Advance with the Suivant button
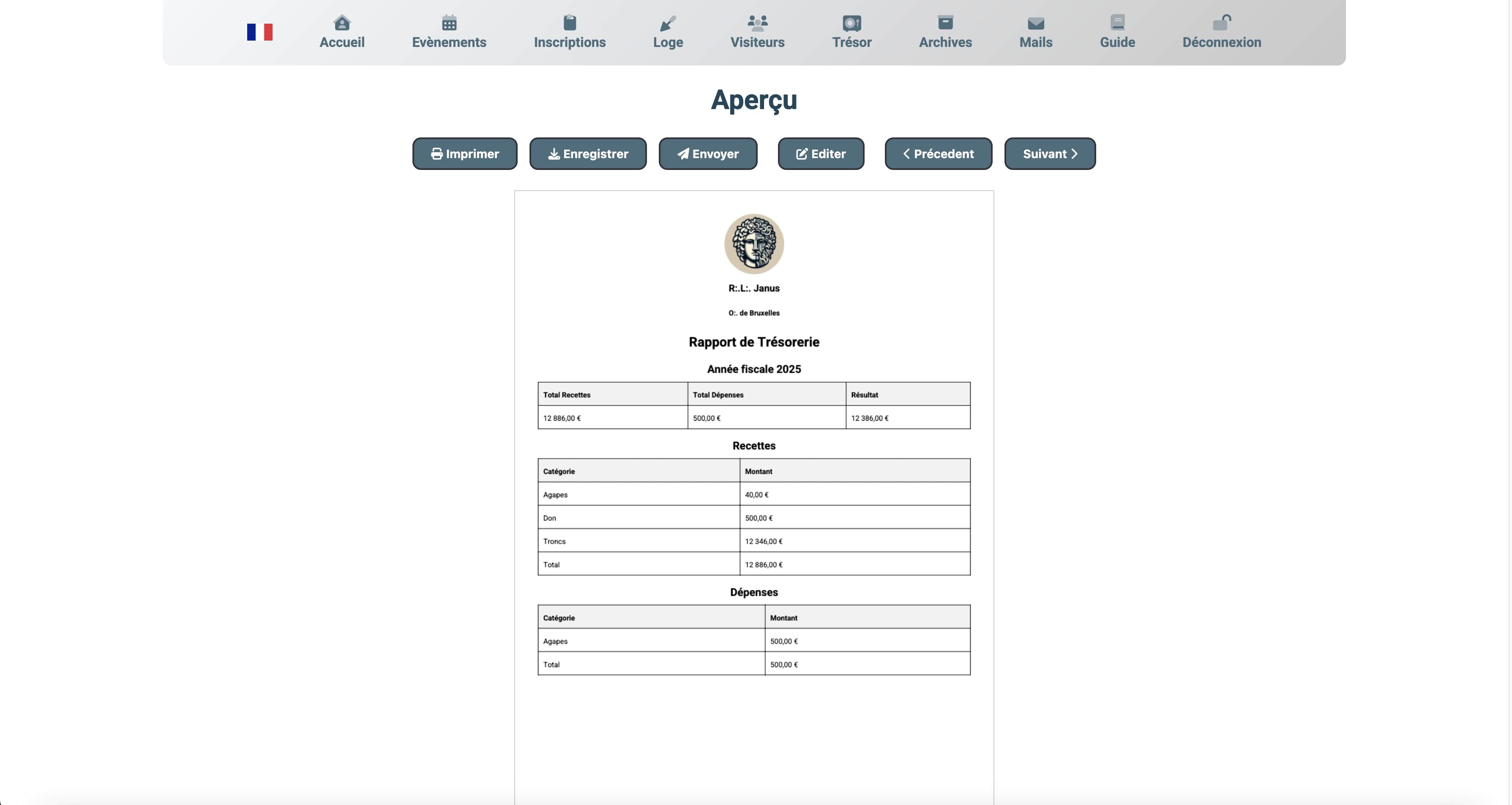The width and height of the screenshot is (1512, 805). [x=1049, y=154]
